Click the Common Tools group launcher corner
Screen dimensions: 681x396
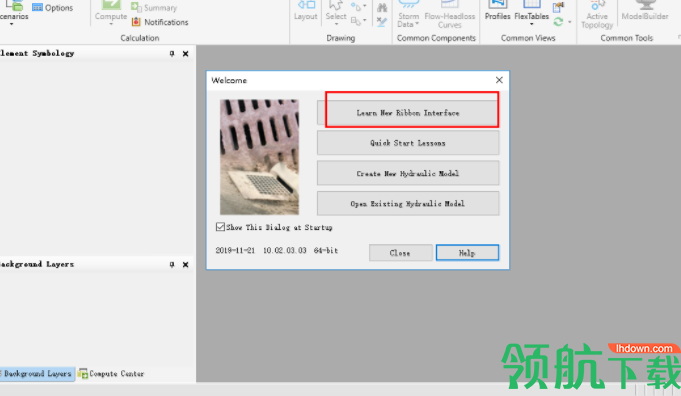[679, 38]
